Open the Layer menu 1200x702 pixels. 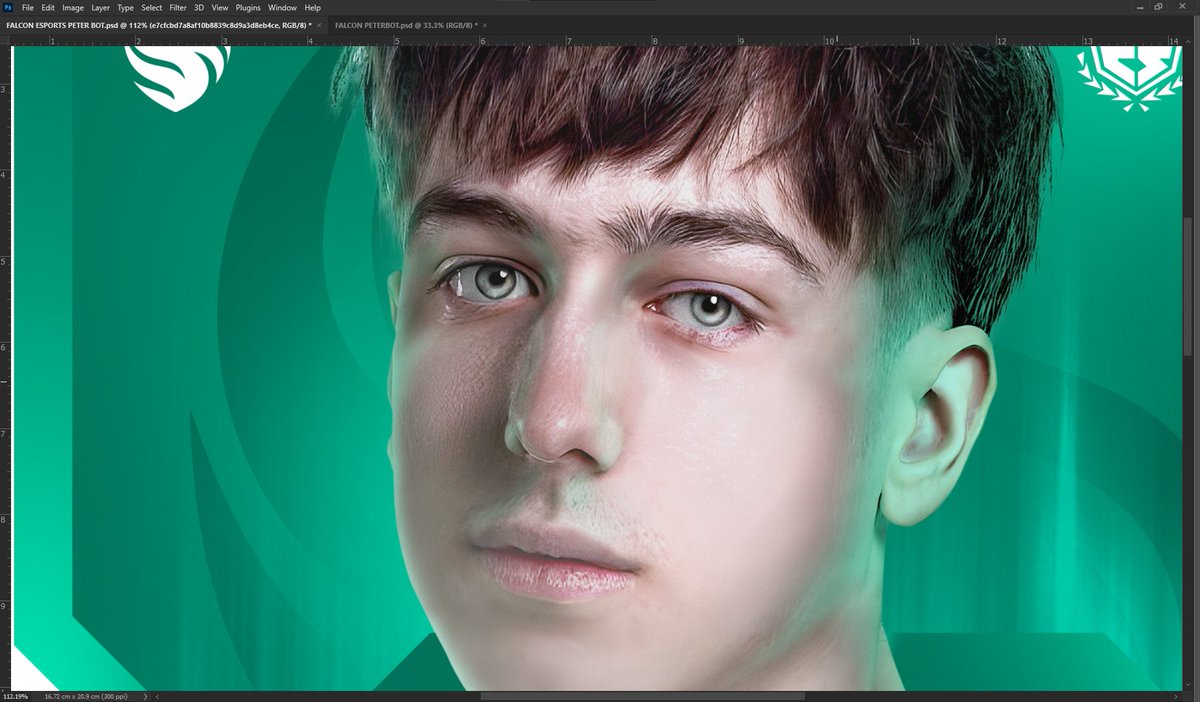coord(99,7)
